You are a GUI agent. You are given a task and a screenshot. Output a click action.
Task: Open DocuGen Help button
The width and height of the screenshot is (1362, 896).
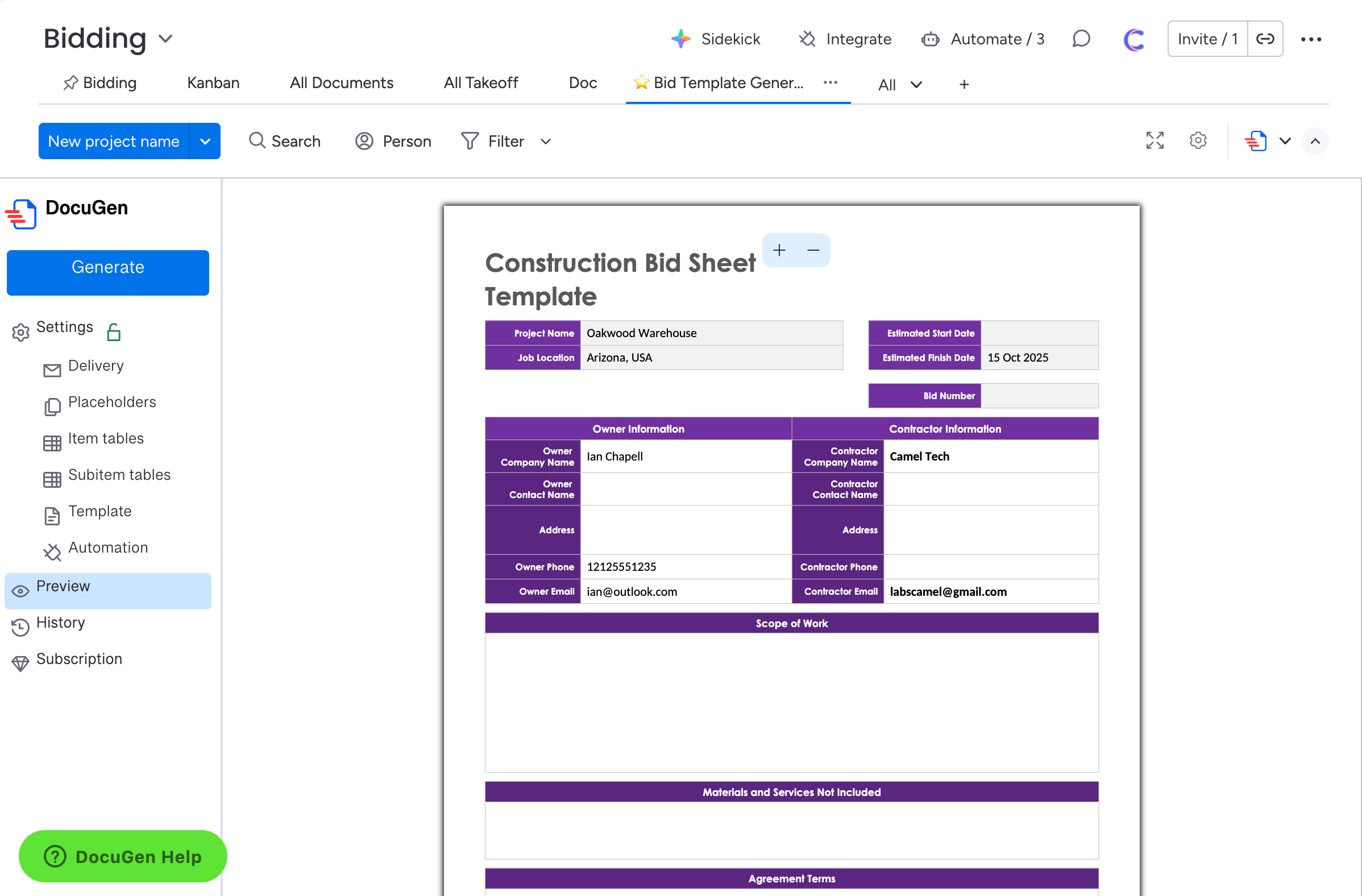122,856
